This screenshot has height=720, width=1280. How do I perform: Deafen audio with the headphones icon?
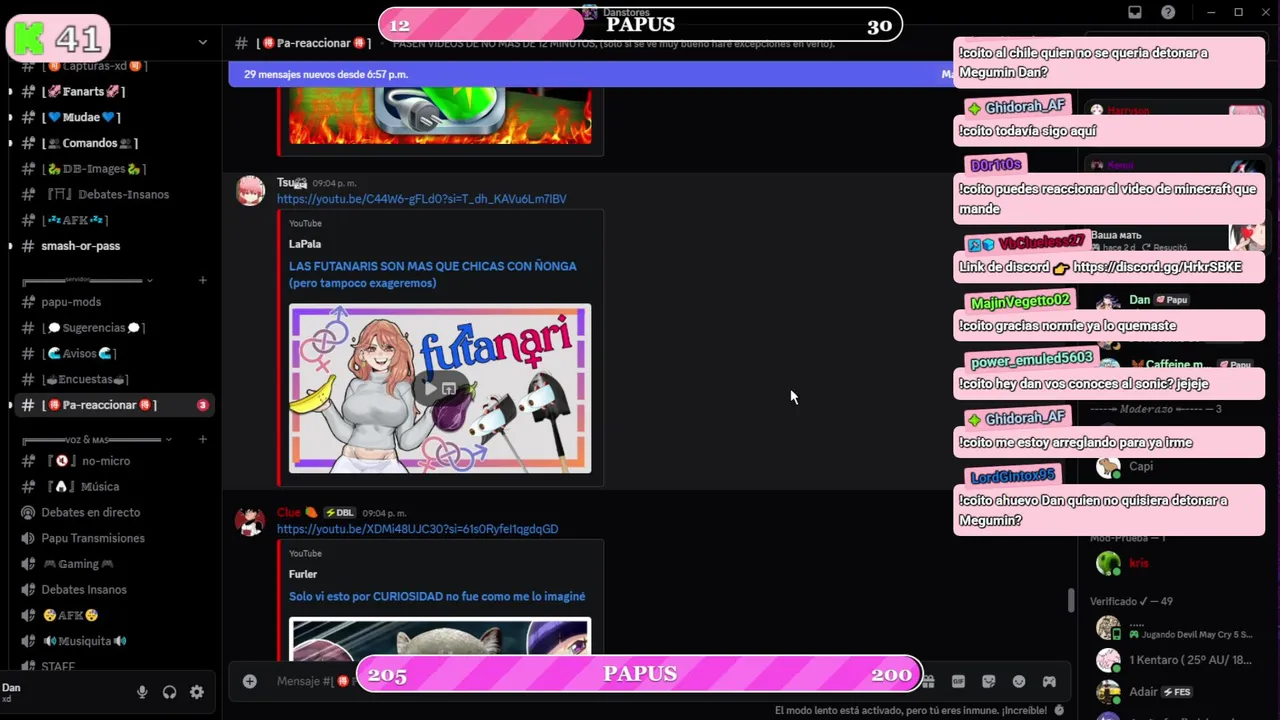(x=169, y=692)
